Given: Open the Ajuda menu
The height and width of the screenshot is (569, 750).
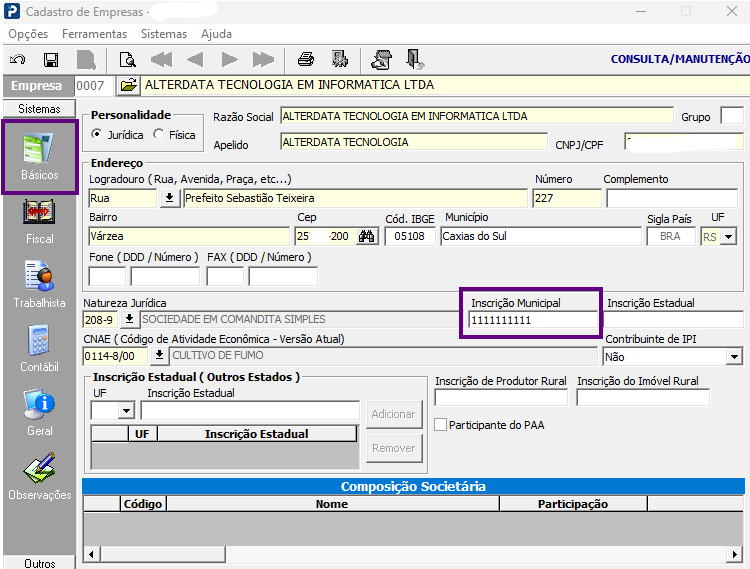Looking at the screenshot, I should point(216,34).
